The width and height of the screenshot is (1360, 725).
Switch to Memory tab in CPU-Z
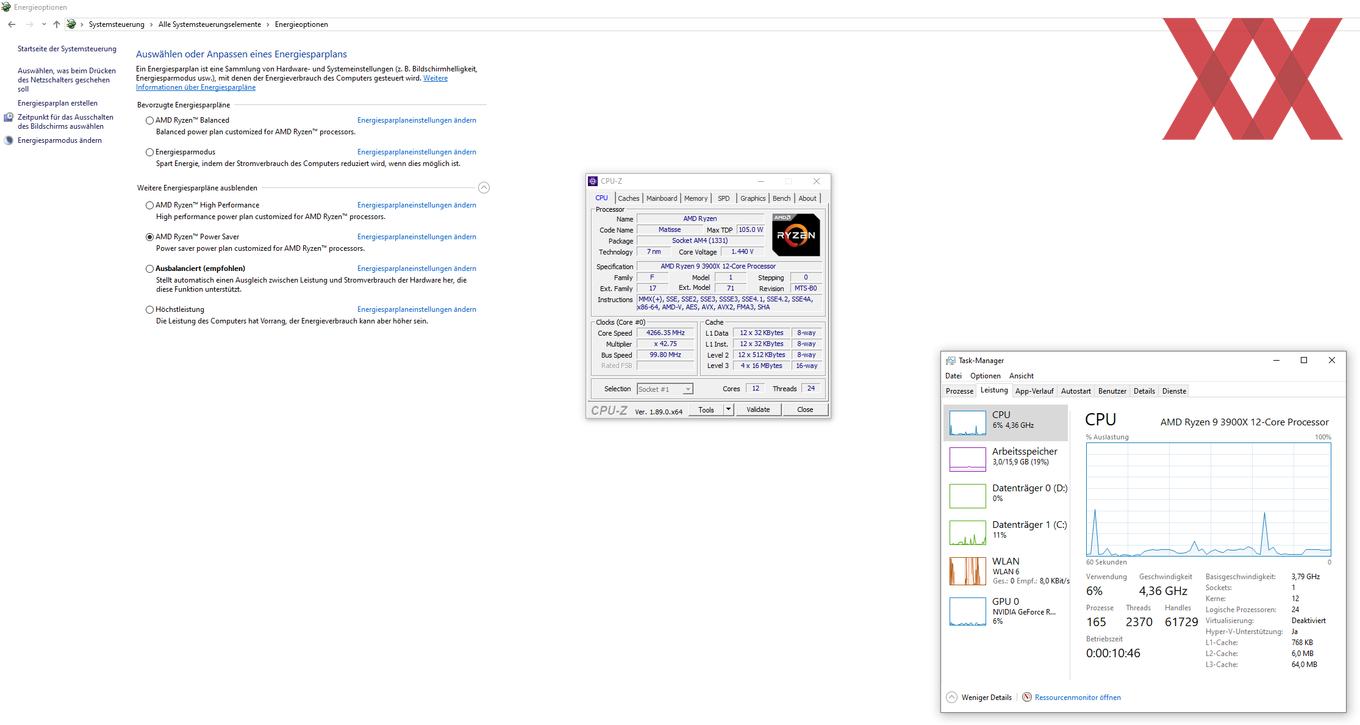pyautogui.click(x=696, y=198)
